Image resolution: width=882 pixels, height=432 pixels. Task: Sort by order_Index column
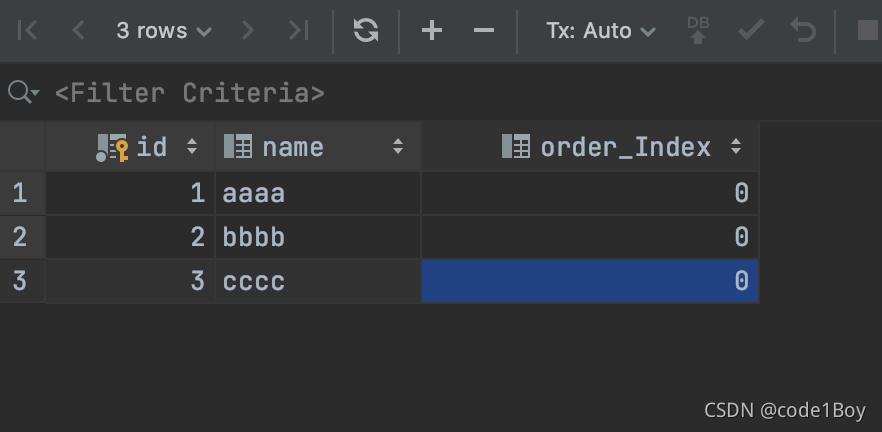coord(737,147)
